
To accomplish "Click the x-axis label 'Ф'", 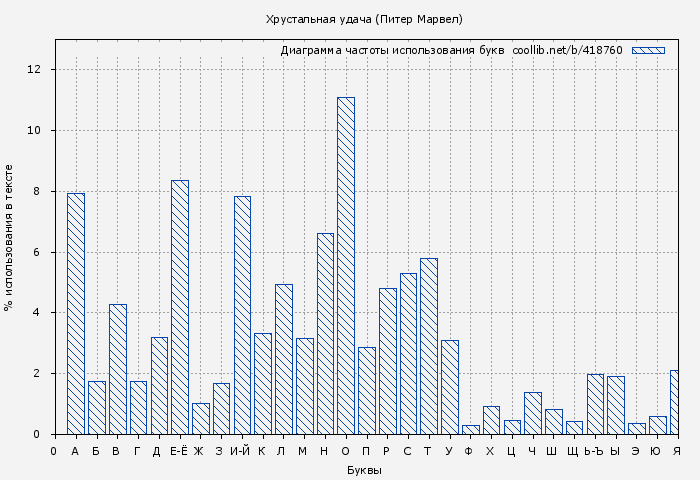I will 469,451.
